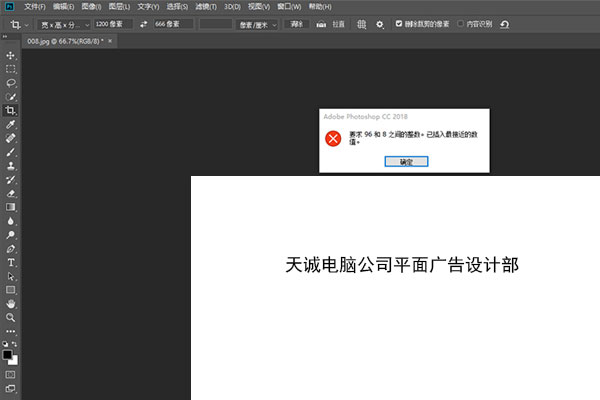Select the Zoom magnifier tool

pos(11,317)
